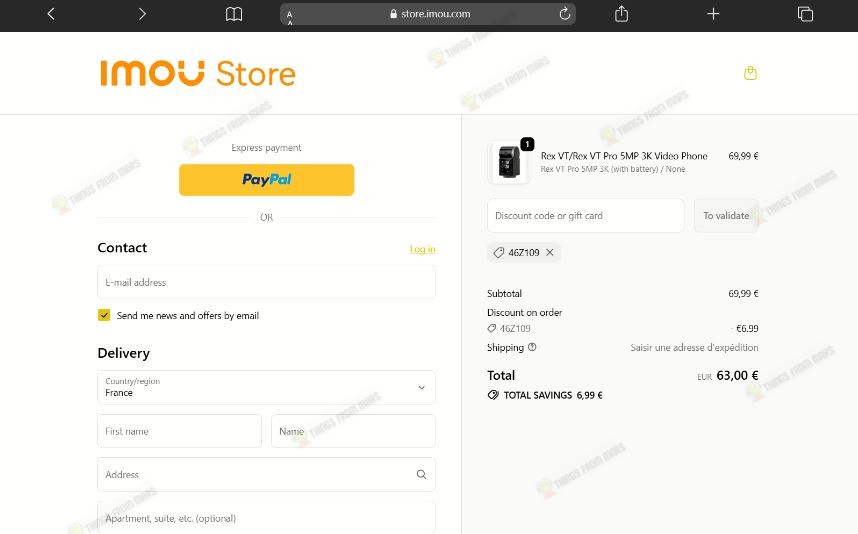Open the Country/region France dropdown
Viewport: 858px width, 534px height.
tap(266, 387)
